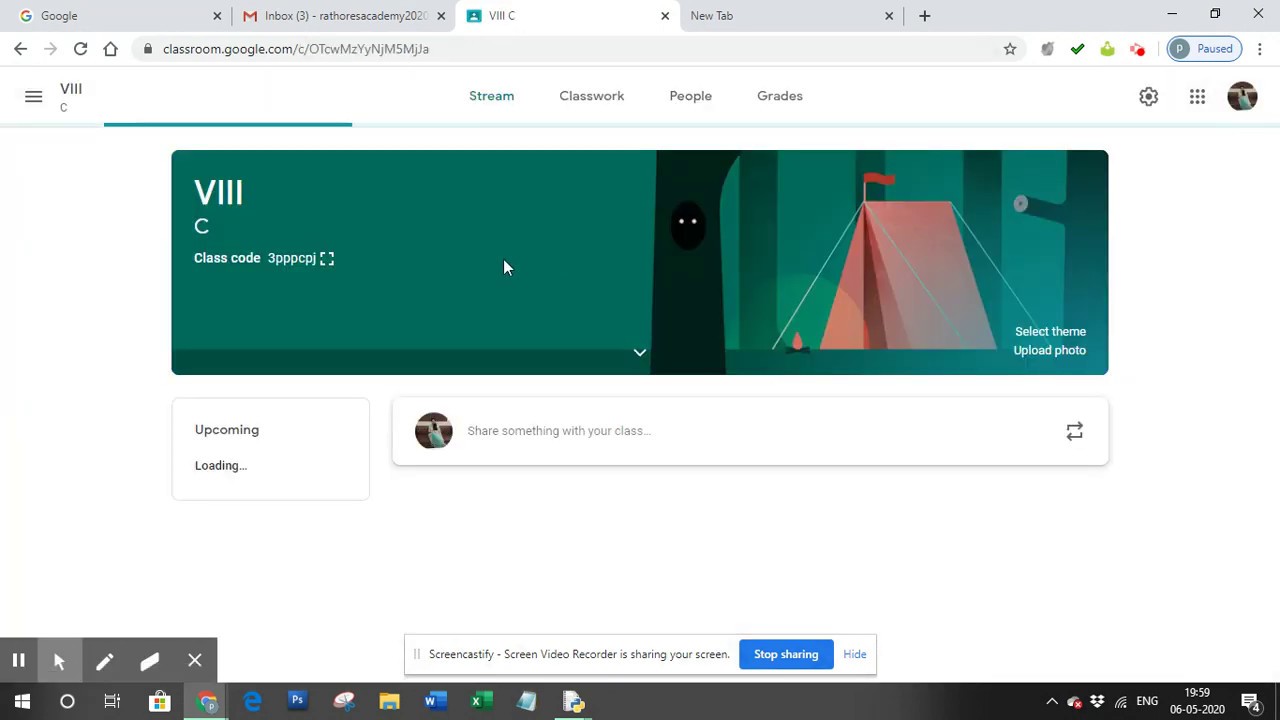Image resolution: width=1280 pixels, height=720 pixels.
Task: Click the red recording extension icon
Action: click(x=1137, y=48)
